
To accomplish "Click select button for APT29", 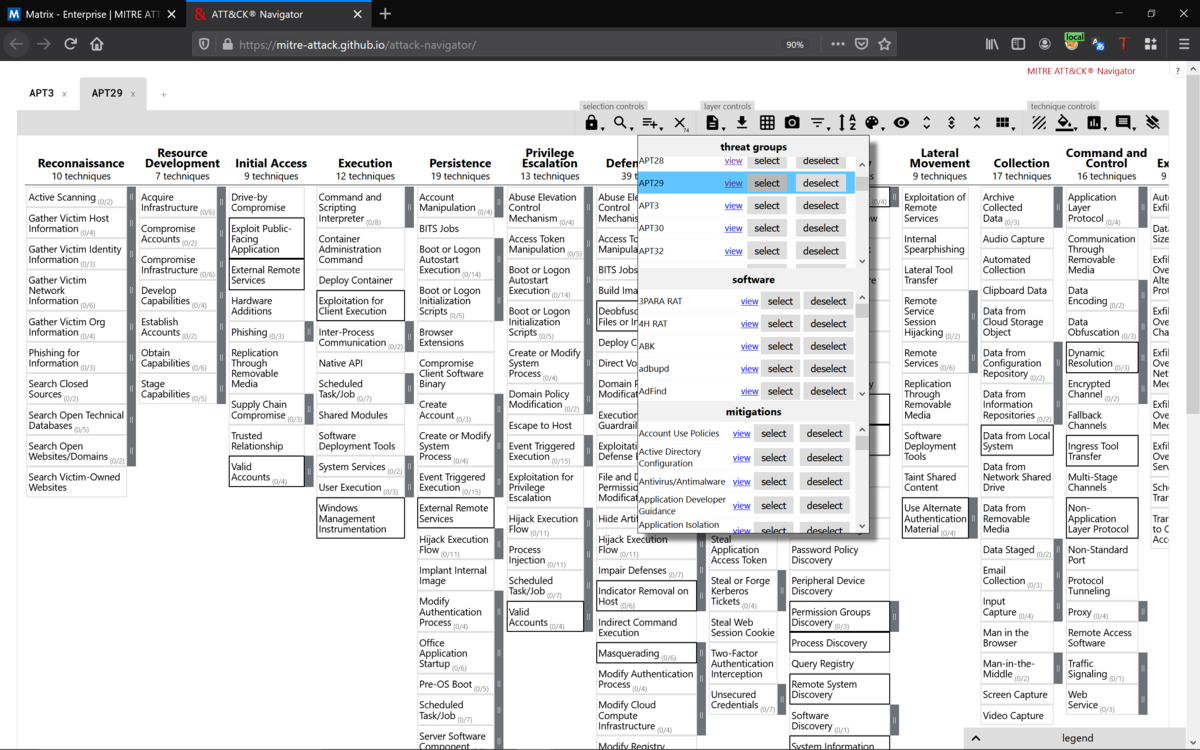I will [767, 183].
